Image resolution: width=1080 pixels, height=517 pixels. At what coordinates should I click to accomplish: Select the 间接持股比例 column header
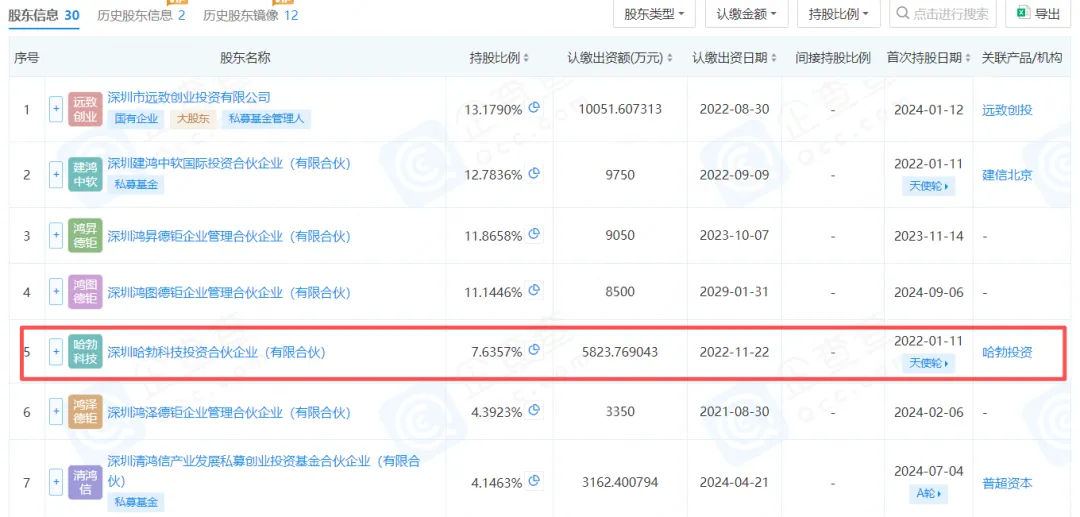tap(833, 59)
